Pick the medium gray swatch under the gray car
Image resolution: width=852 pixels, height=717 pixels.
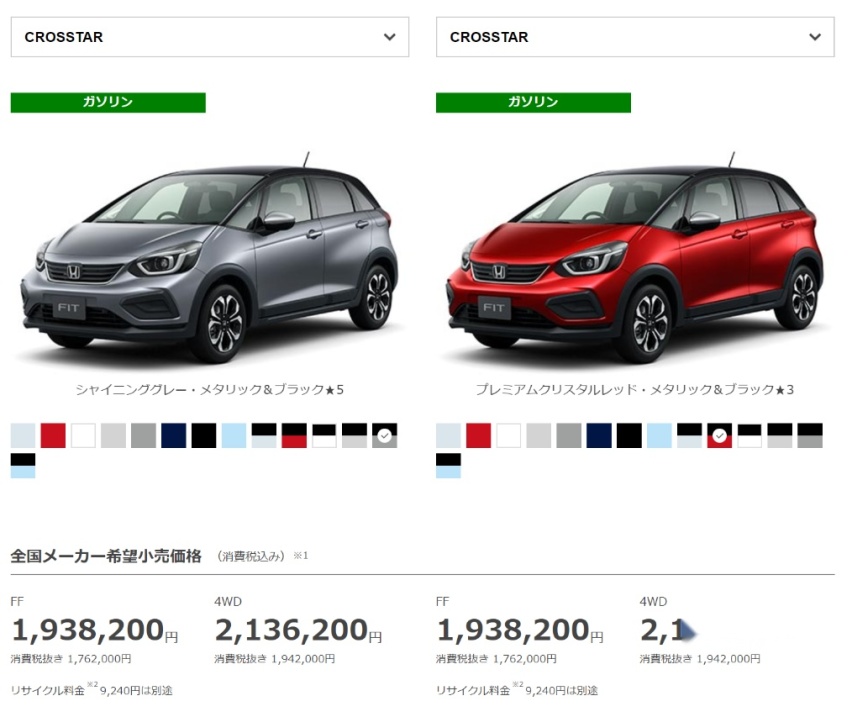(x=143, y=436)
